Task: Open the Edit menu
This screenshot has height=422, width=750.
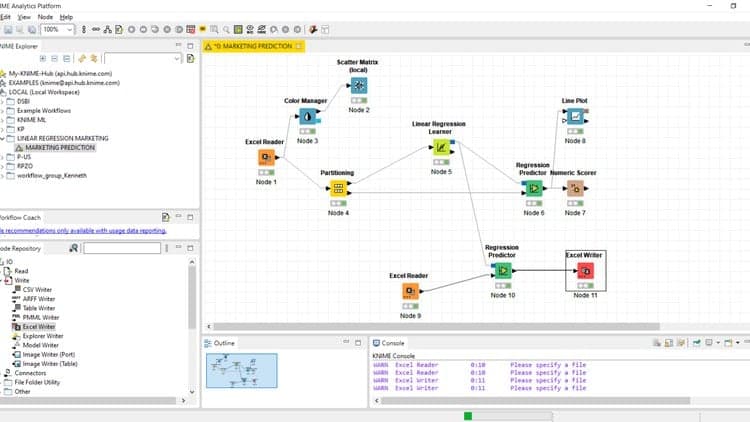Action: pos(5,17)
